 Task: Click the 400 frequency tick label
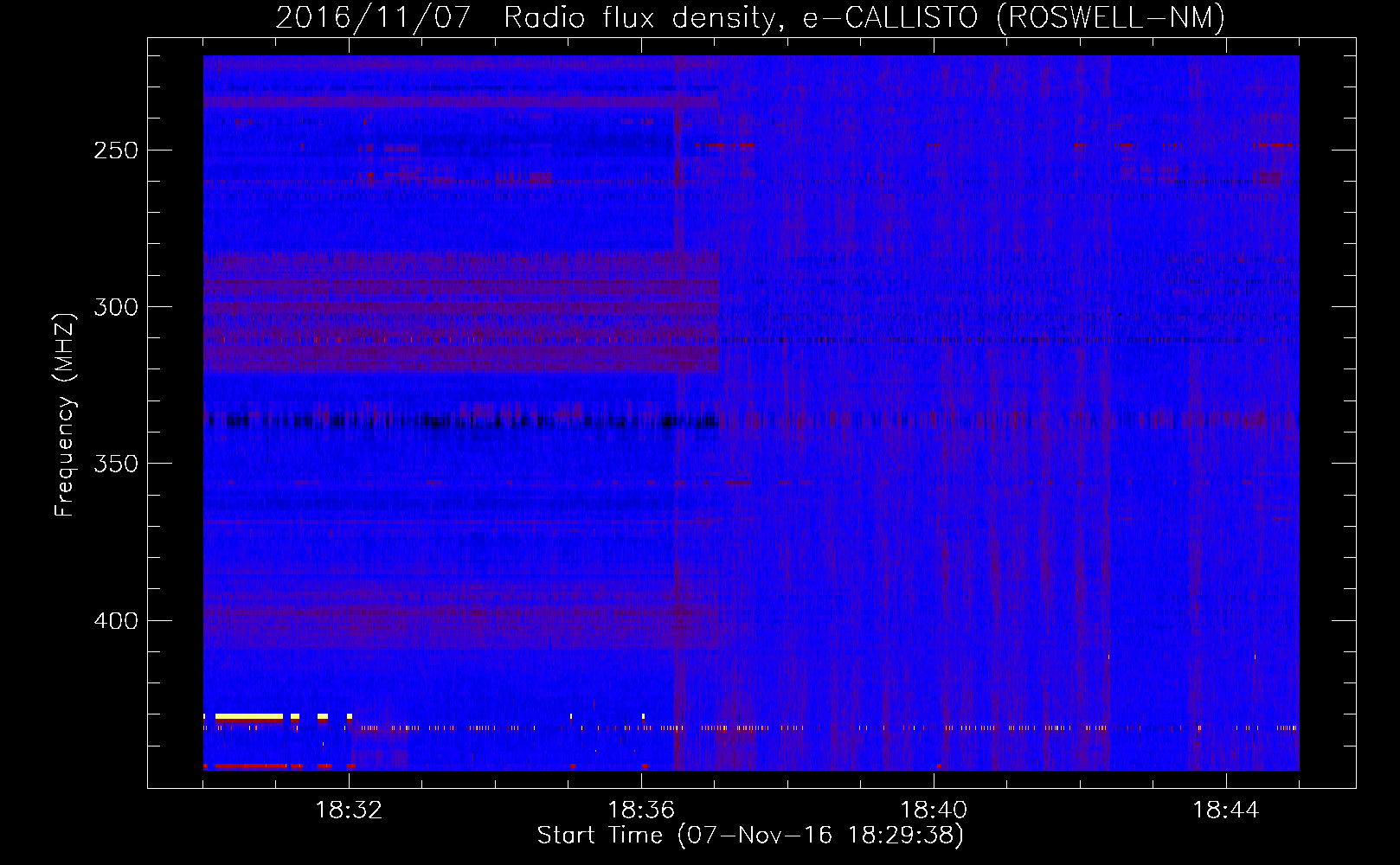point(116,621)
